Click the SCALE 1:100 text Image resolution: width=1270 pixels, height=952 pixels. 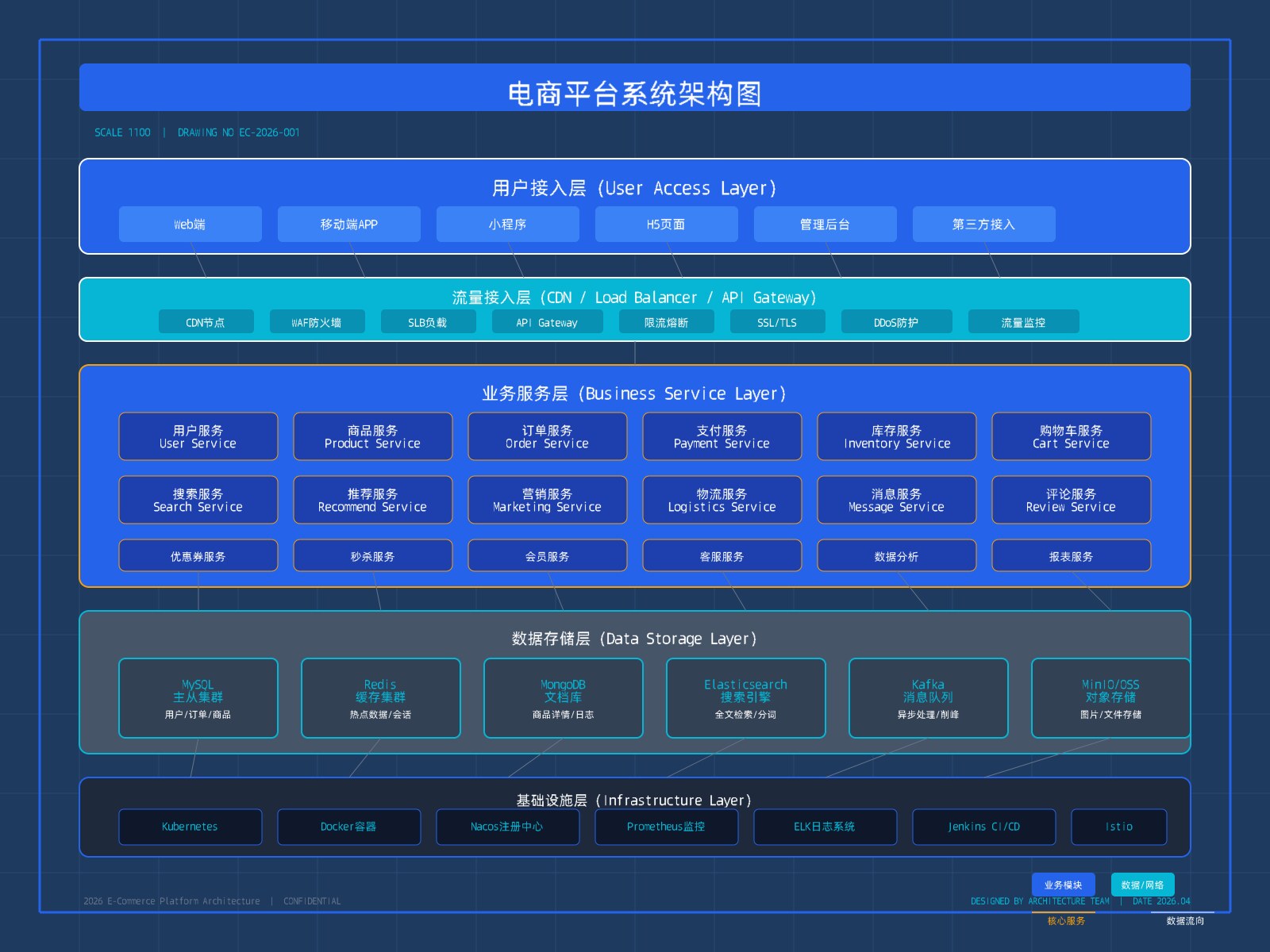pos(122,132)
